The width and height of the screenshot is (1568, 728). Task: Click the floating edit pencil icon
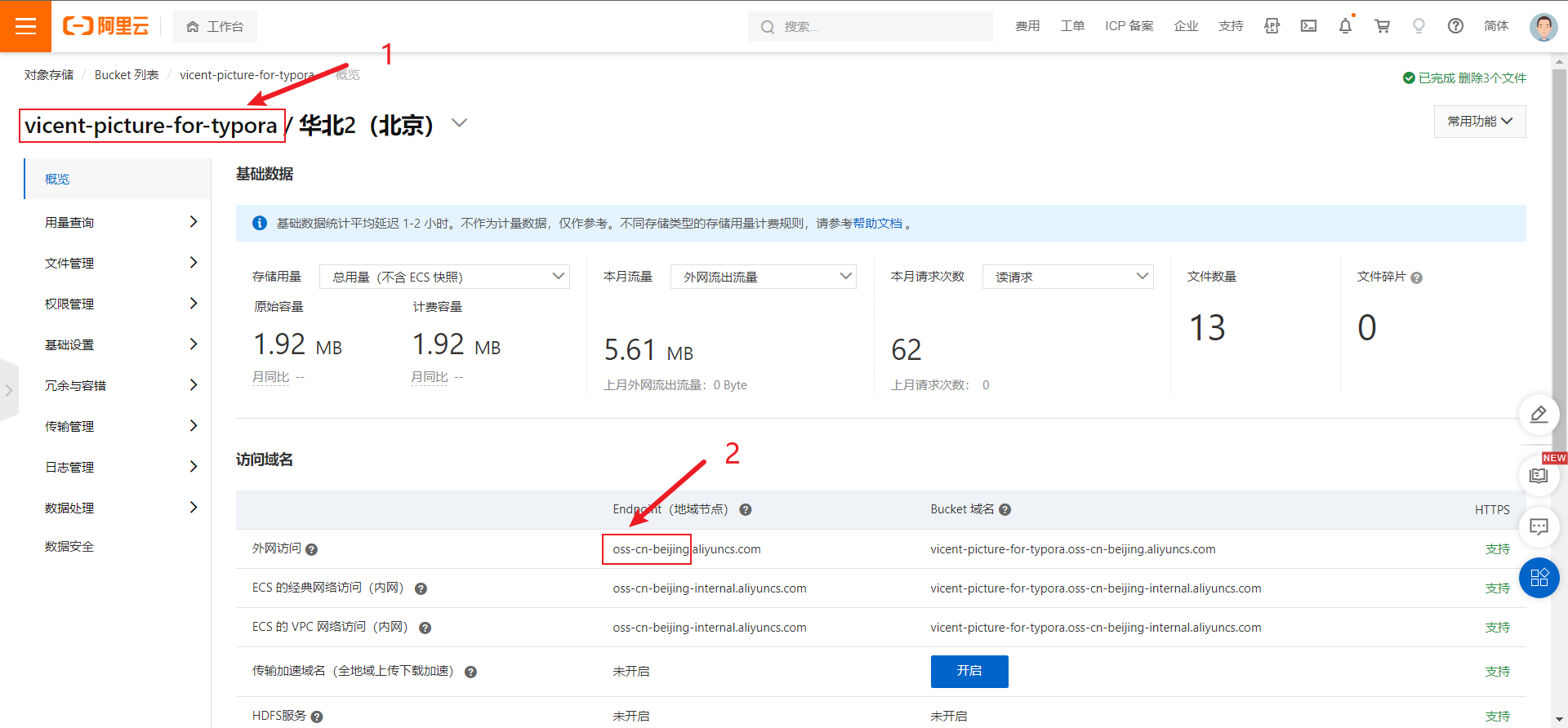pos(1539,415)
